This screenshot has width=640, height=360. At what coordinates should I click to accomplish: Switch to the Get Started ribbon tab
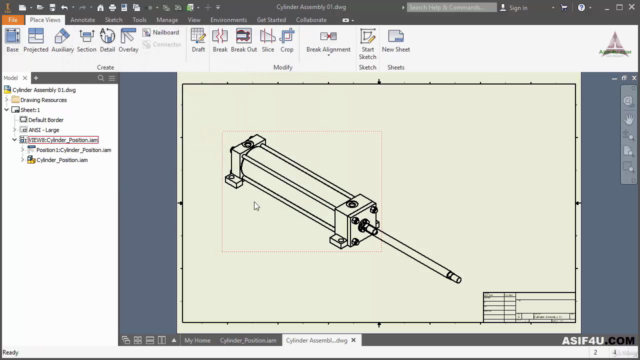(271, 20)
